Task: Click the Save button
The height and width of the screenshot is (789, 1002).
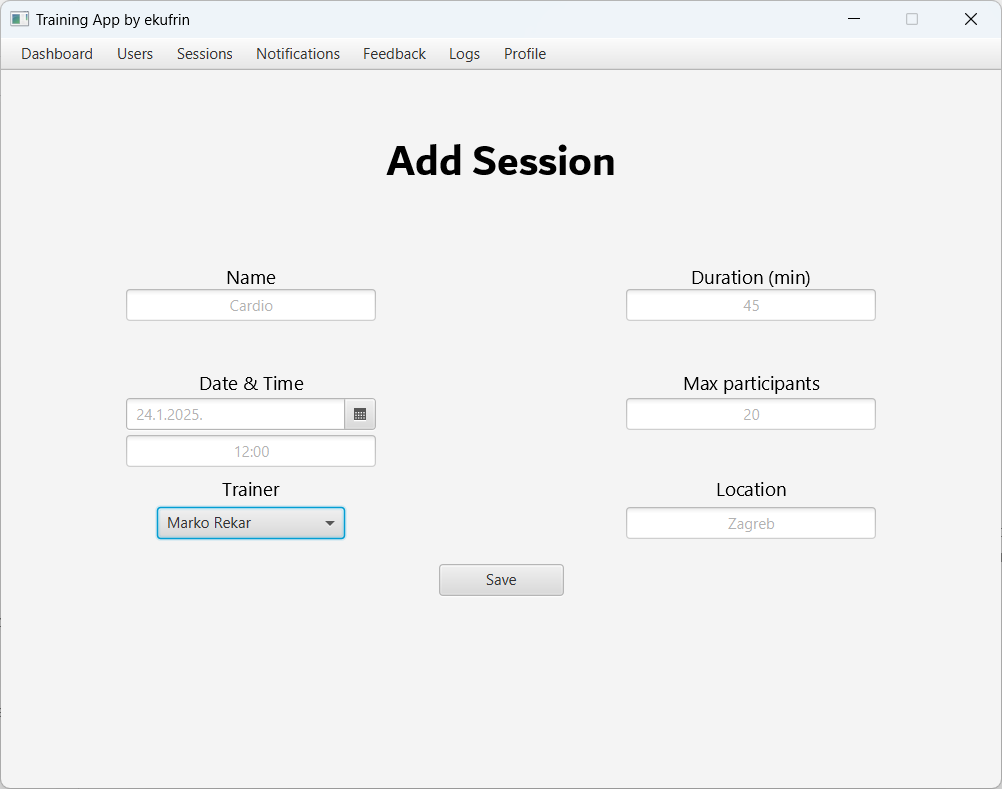Action: (x=501, y=580)
